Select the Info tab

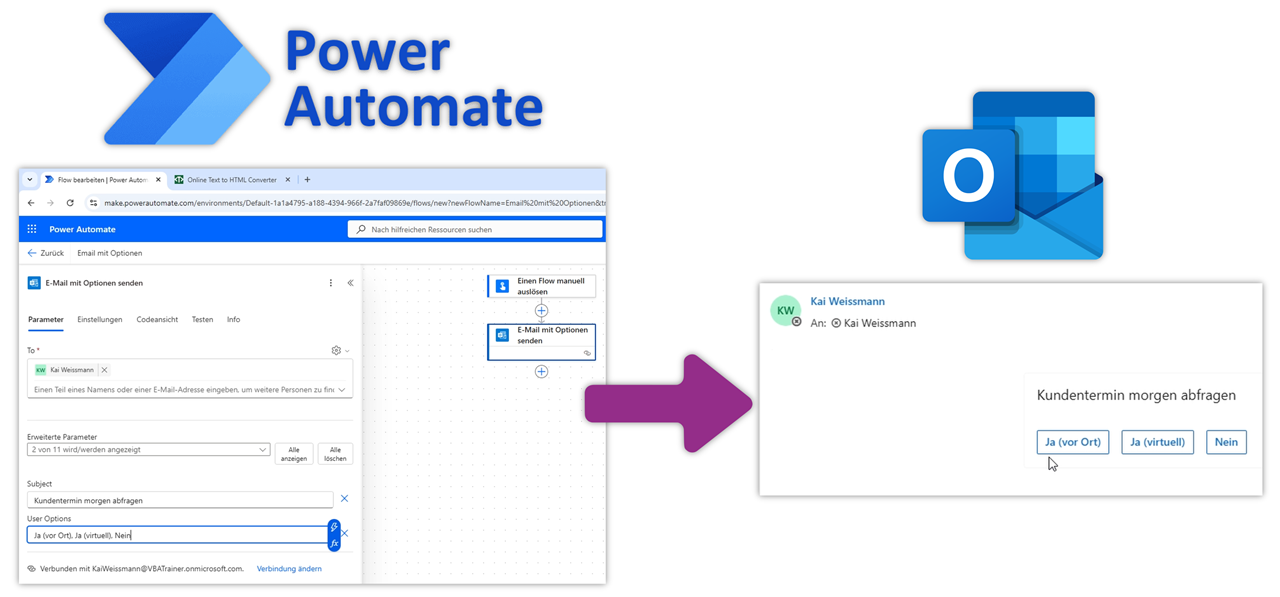pos(233,320)
